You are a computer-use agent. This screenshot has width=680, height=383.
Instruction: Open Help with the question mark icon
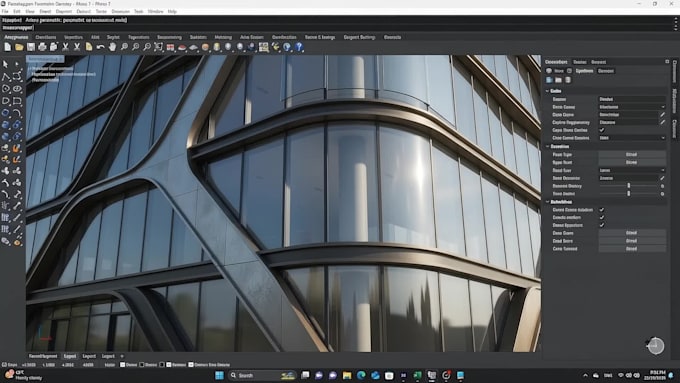[299, 47]
